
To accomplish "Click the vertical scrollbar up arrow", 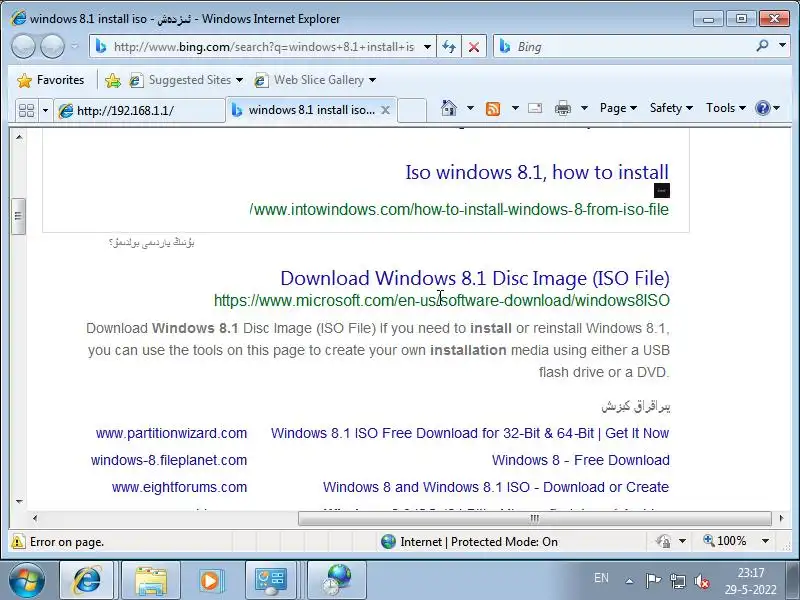I will click(19, 137).
